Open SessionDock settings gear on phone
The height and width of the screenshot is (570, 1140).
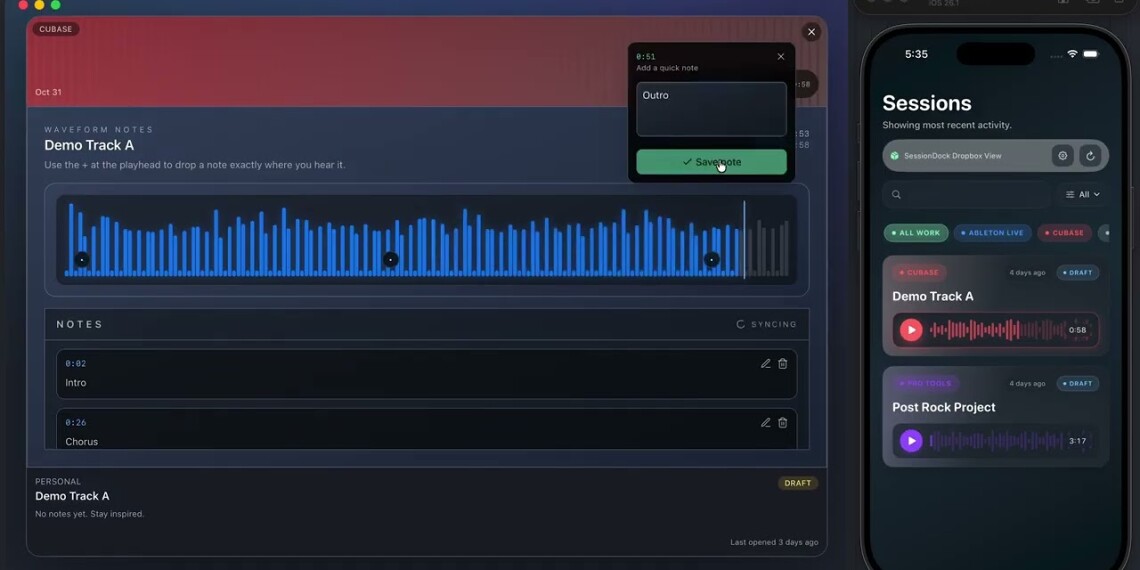(x=1063, y=156)
